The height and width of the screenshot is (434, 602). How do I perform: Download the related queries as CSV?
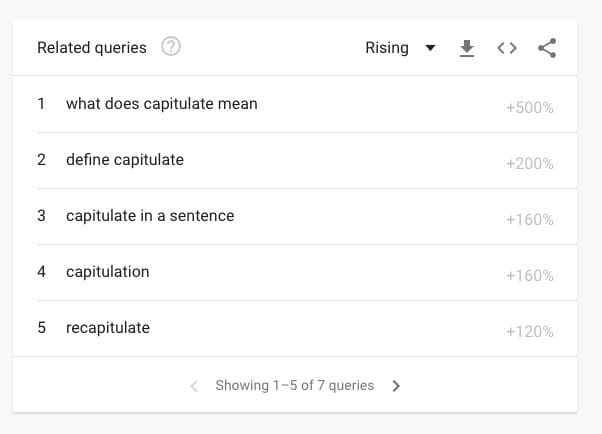[x=466, y=48]
